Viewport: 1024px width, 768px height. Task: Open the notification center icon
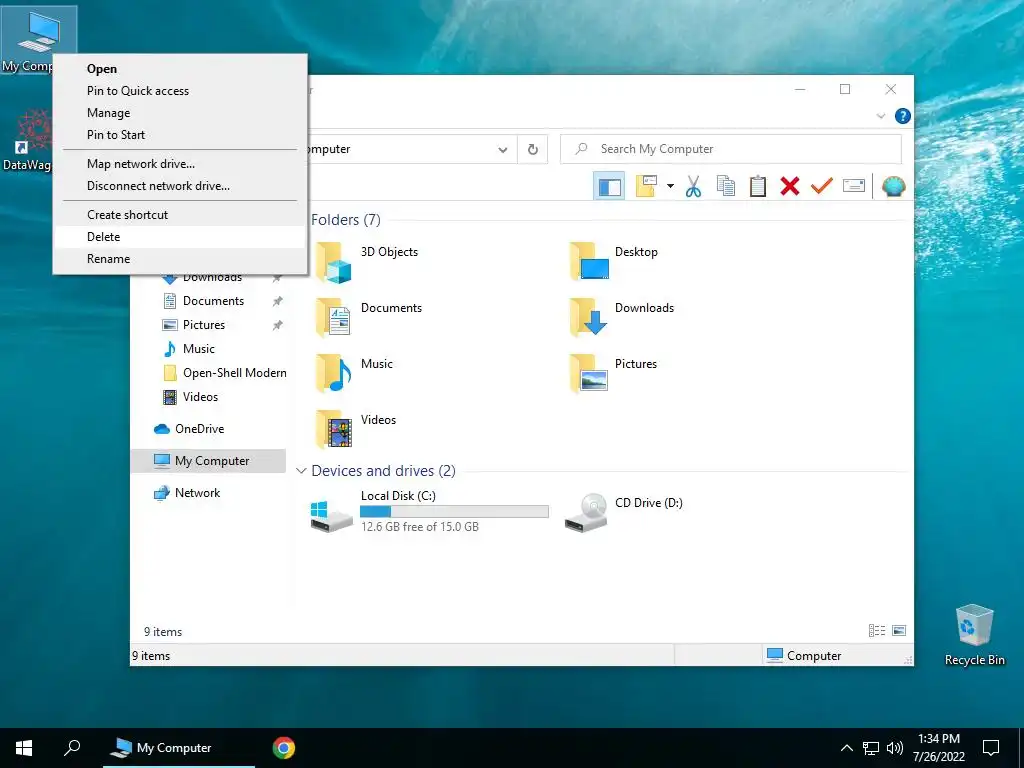991,748
